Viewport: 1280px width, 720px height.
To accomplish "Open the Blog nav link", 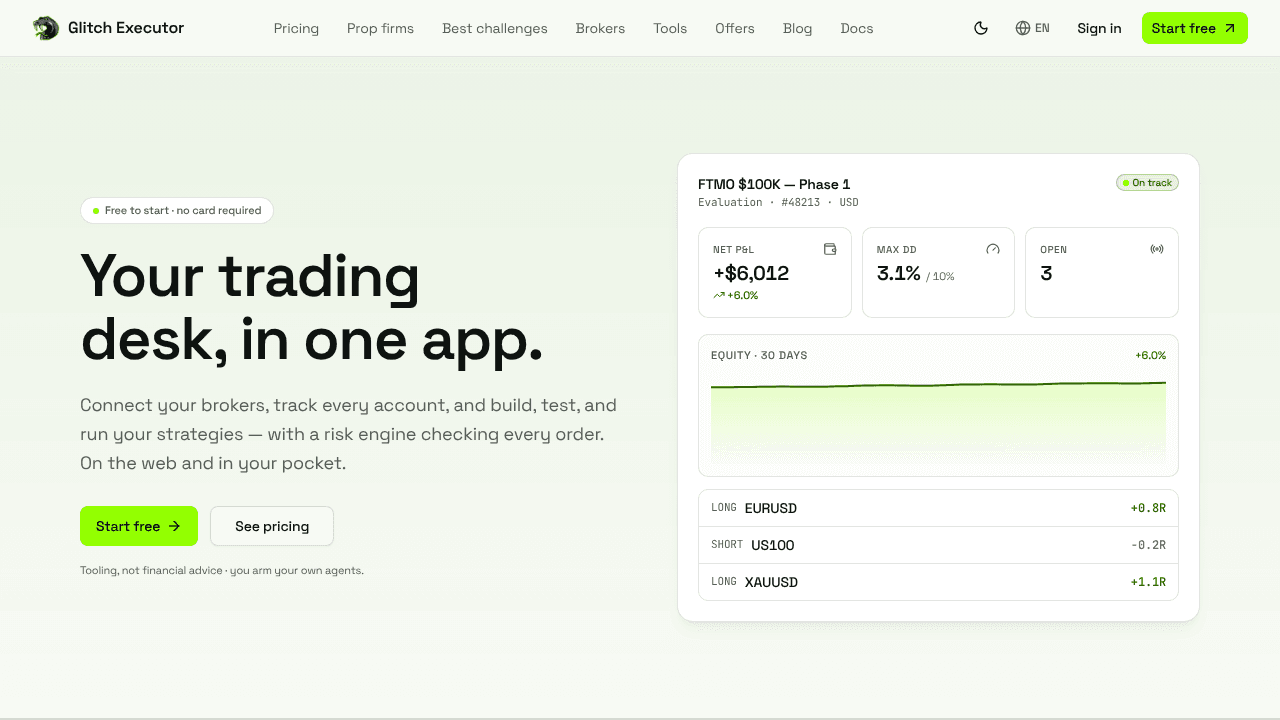I will tap(797, 28).
